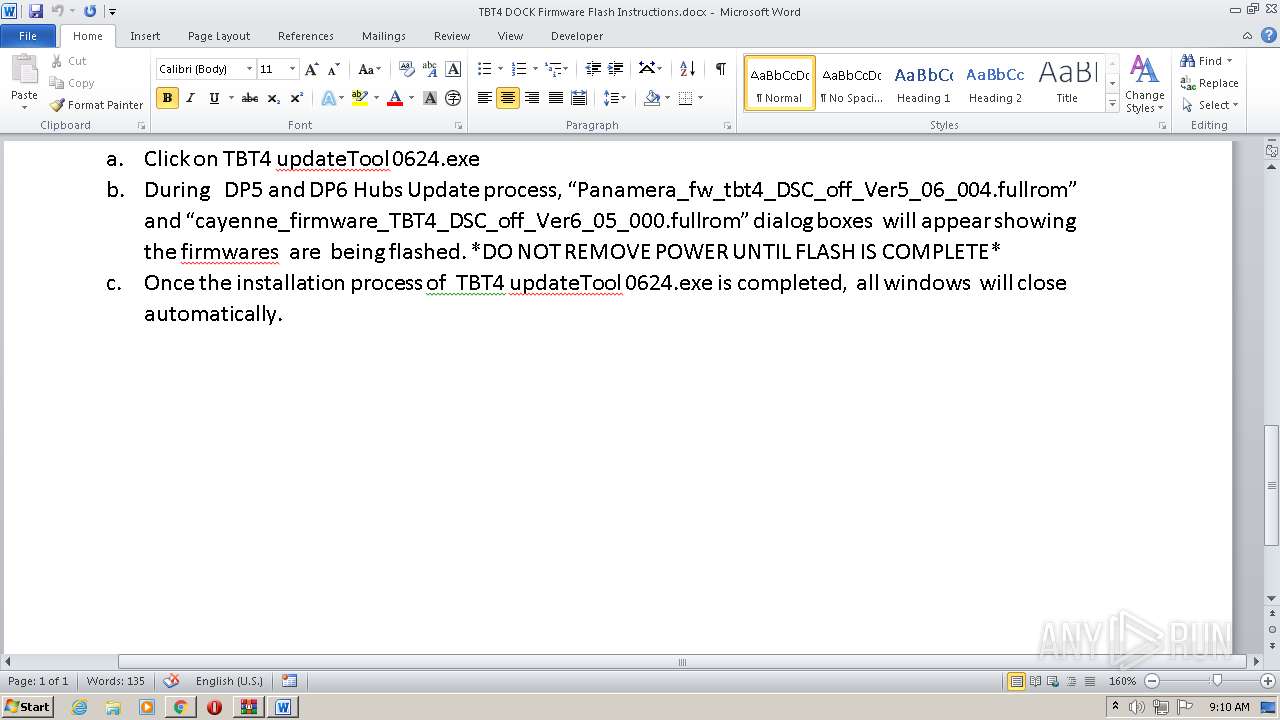Click the zoom slider handle

click(1216, 681)
